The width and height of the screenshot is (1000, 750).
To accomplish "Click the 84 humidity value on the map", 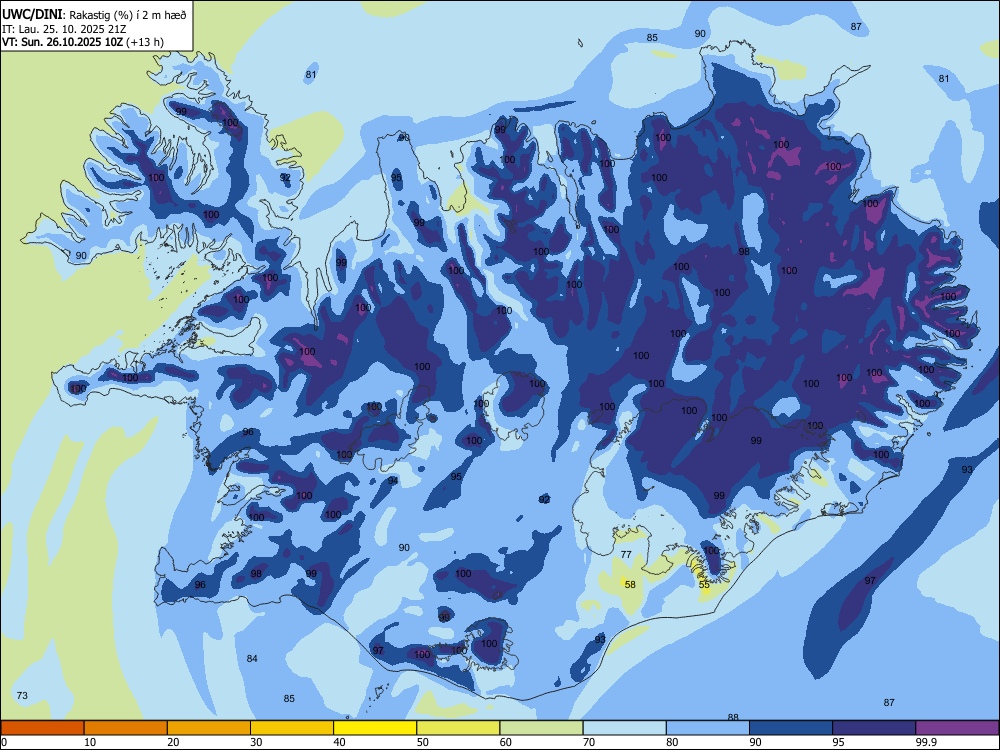I will [x=252, y=658].
